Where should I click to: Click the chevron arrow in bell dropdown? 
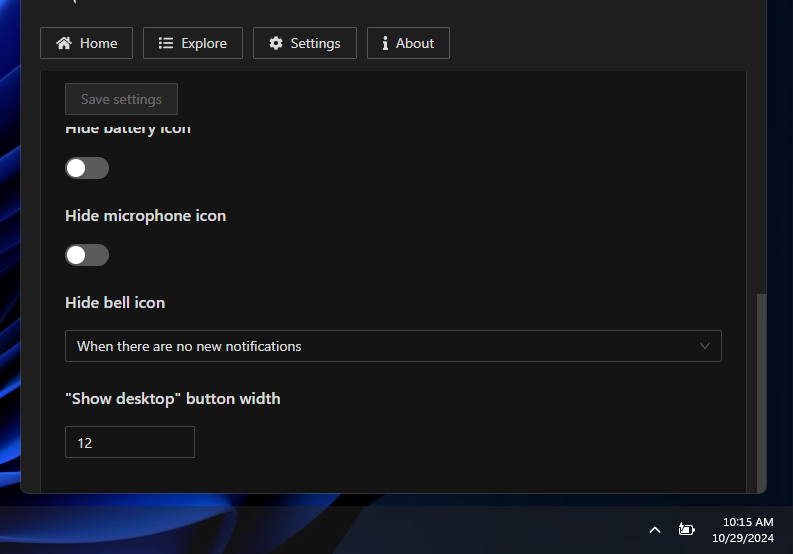click(704, 346)
